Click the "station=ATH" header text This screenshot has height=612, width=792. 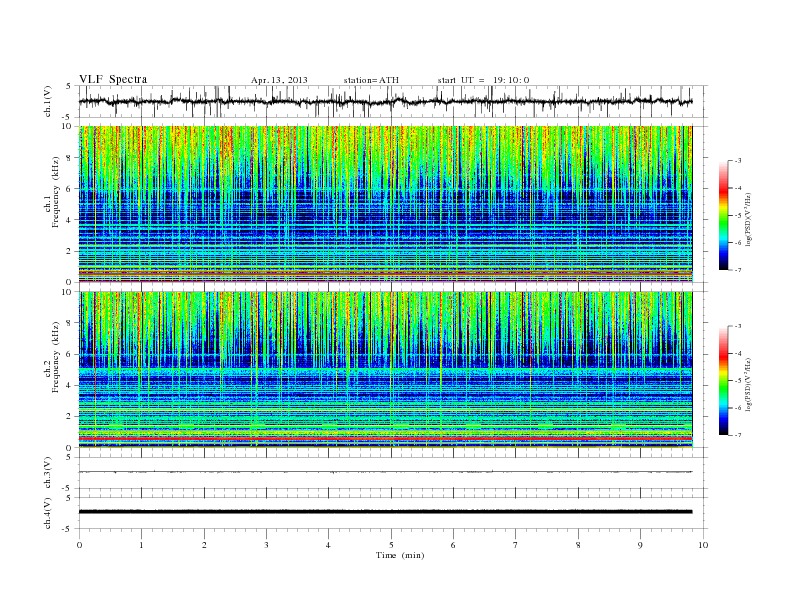[371, 80]
